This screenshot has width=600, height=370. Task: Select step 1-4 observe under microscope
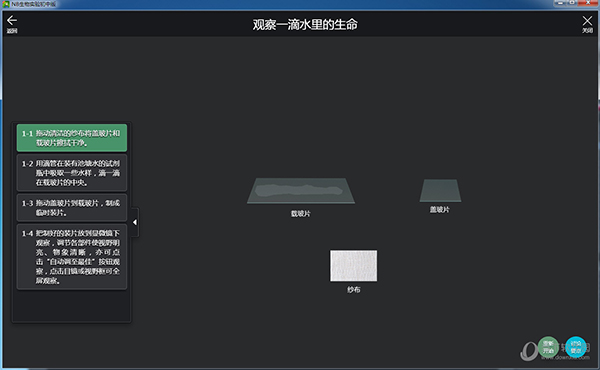coord(72,257)
